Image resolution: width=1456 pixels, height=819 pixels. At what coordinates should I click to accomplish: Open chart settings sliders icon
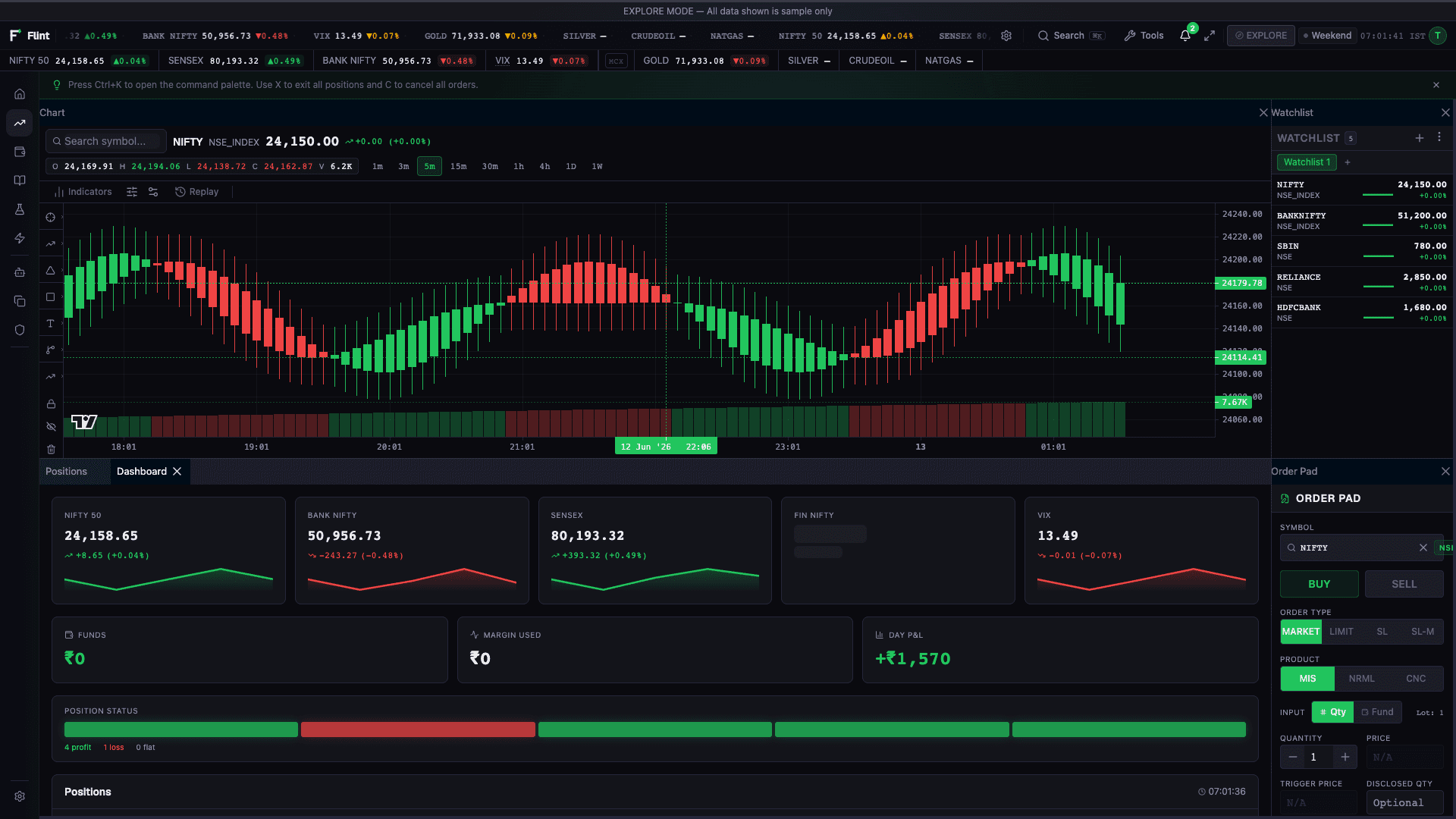(x=132, y=192)
